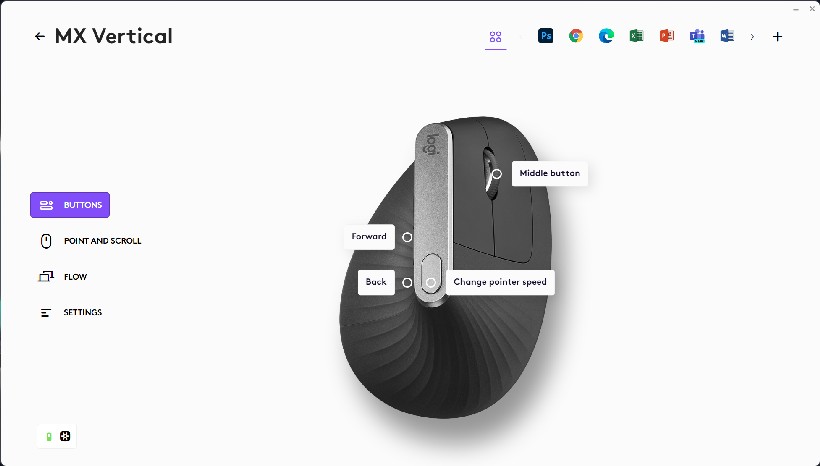Switch to Microsoft Edge profile
The width and height of the screenshot is (820, 466).
point(606,36)
